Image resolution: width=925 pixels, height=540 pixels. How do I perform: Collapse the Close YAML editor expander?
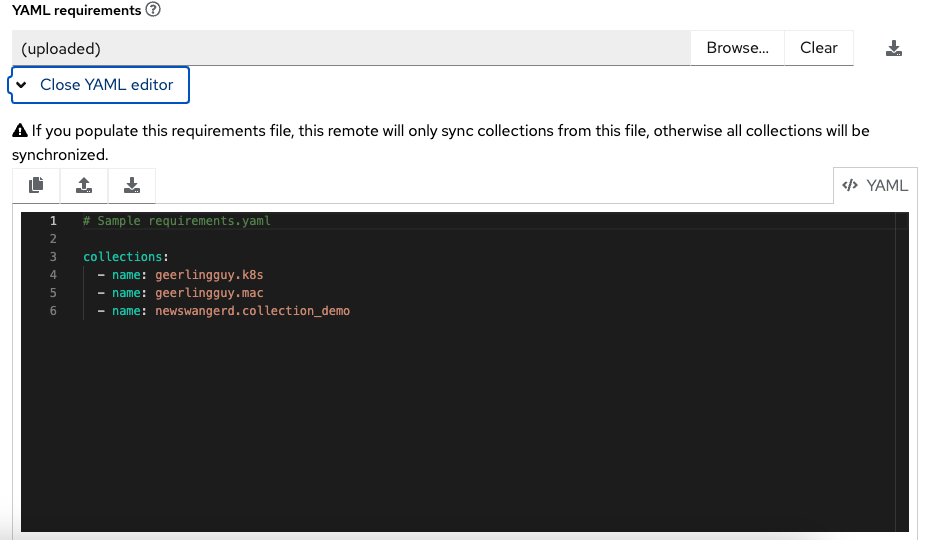point(99,85)
